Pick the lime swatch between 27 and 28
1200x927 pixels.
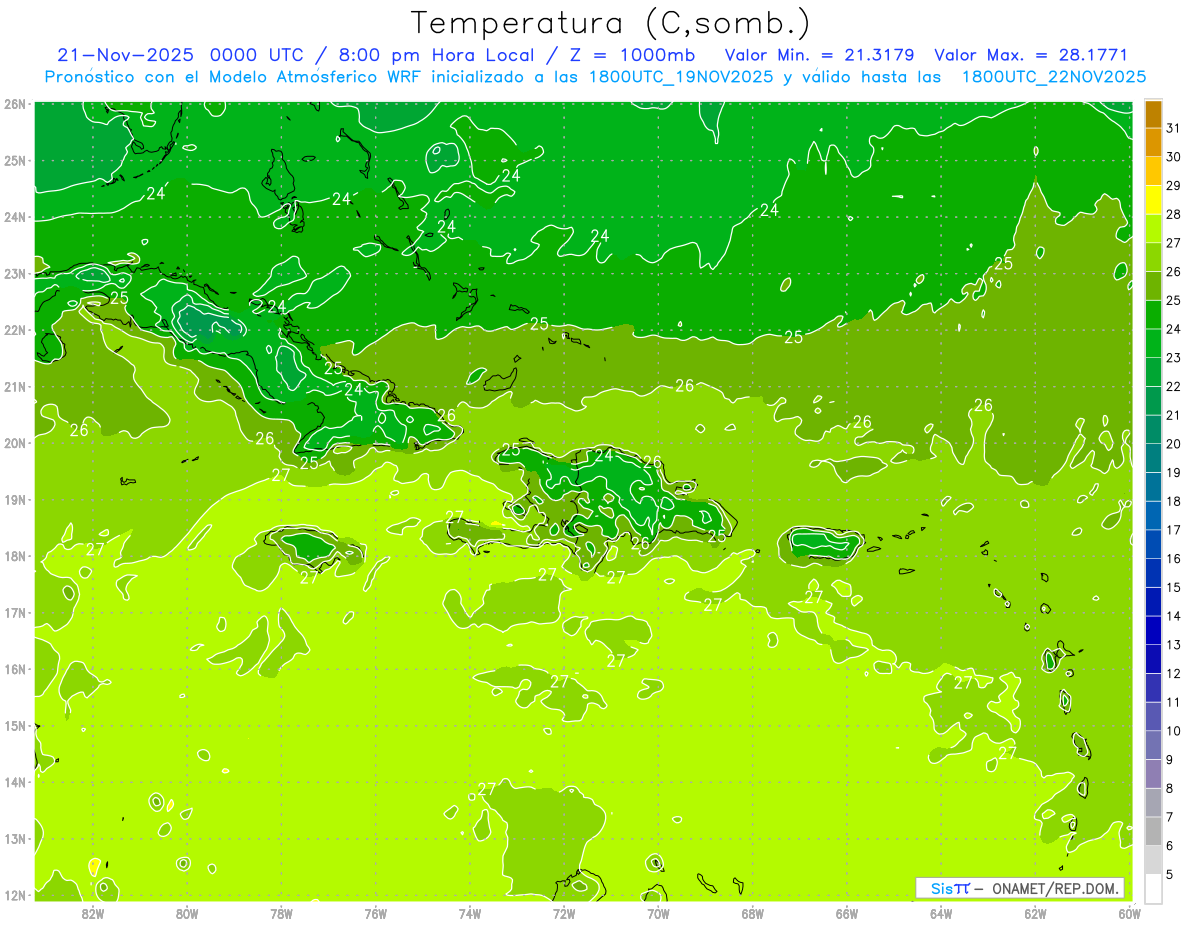pyautogui.click(x=1153, y=229)
